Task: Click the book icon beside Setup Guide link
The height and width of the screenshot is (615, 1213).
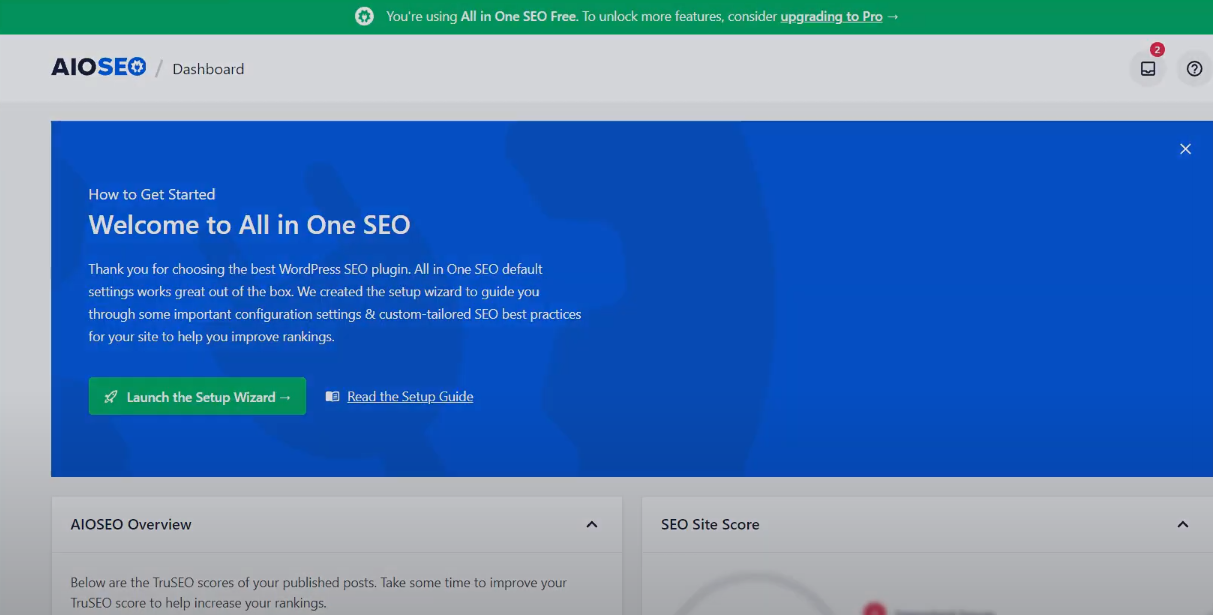Action: coord(332,396)
